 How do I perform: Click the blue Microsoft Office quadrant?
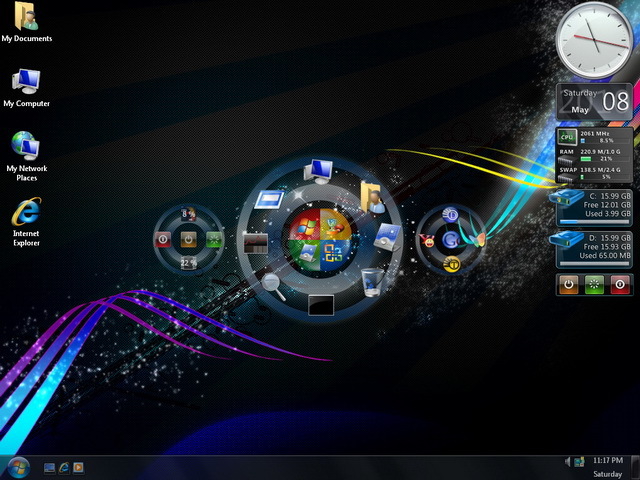point(336,255)
